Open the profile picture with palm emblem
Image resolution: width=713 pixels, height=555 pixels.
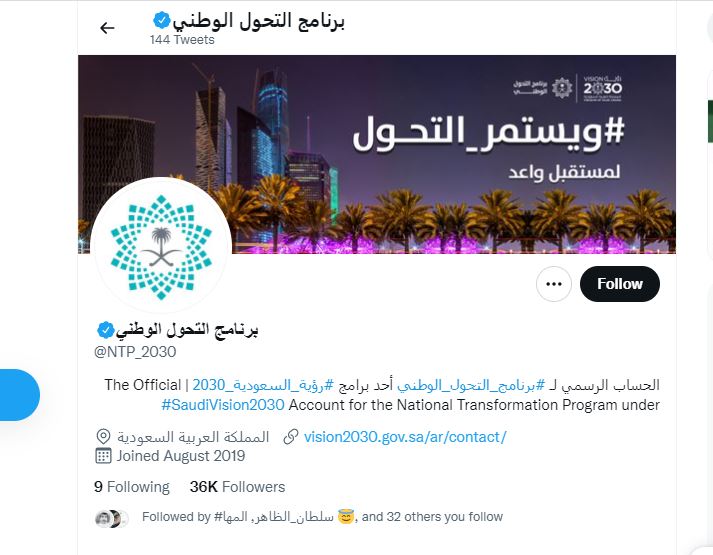[x=161, y=247]
